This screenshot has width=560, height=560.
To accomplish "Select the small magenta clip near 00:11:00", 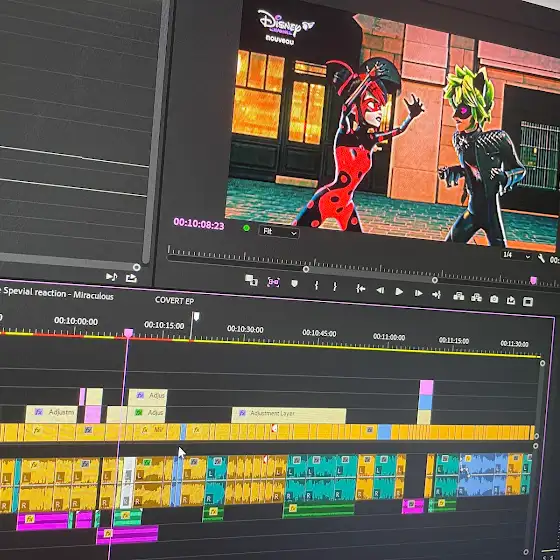I will coord(412,506).
